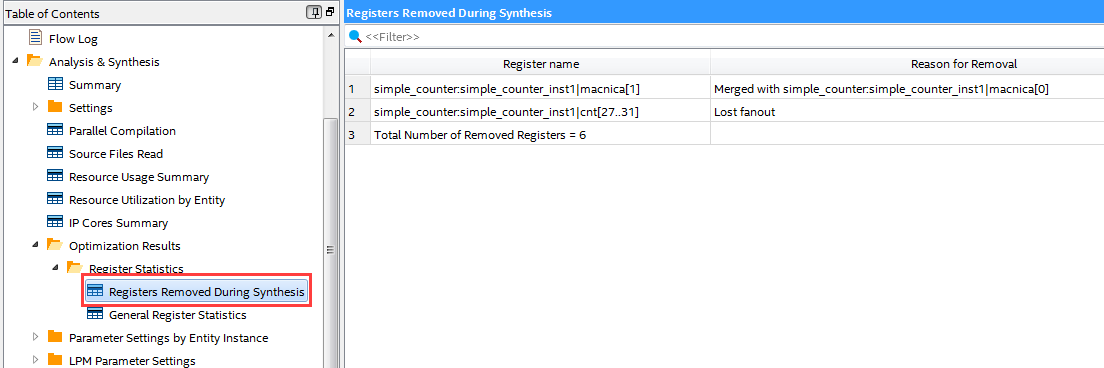Pin the Table of Contents panel

(314, 13)
